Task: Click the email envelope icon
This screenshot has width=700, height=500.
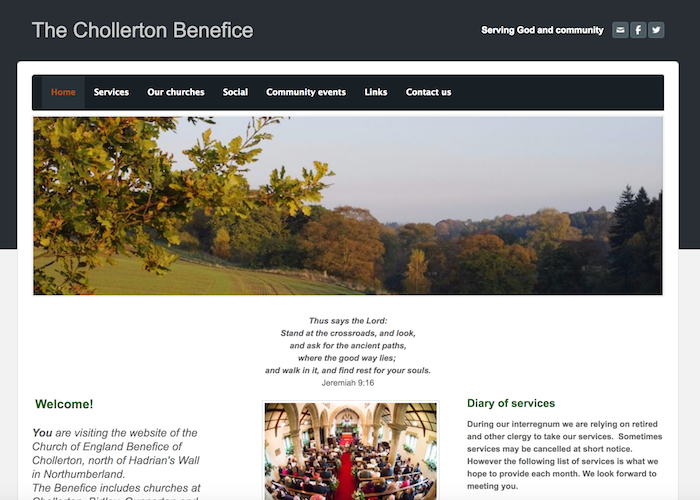Action: tap(620, 30)
